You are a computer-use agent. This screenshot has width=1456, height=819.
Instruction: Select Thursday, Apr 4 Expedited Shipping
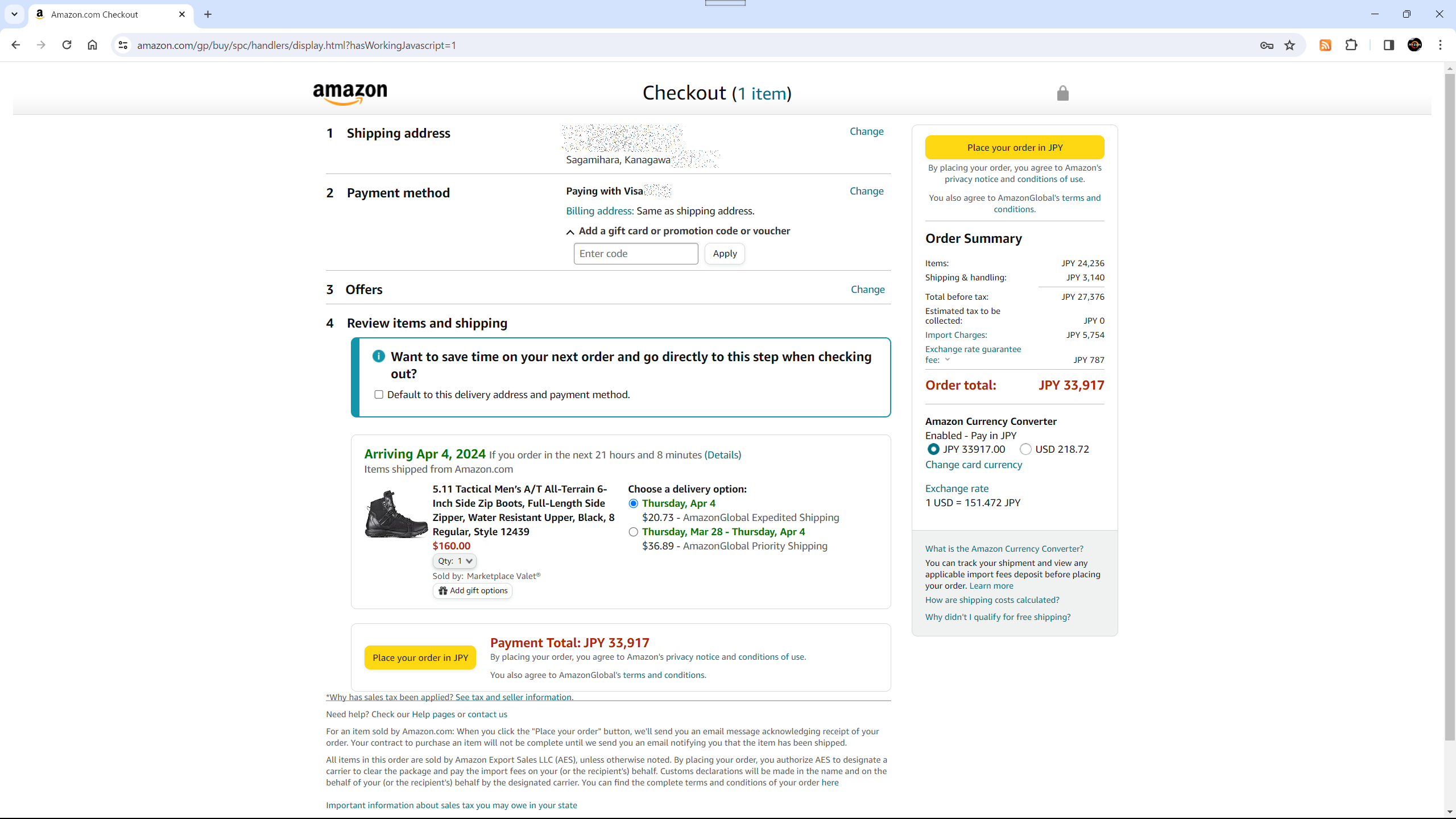633,504
